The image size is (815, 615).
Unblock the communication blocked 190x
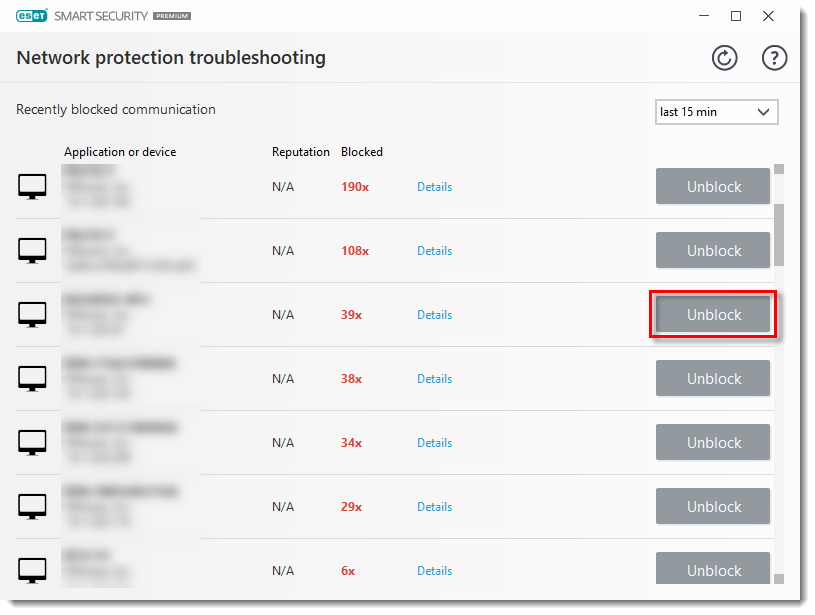pos(713,187)
